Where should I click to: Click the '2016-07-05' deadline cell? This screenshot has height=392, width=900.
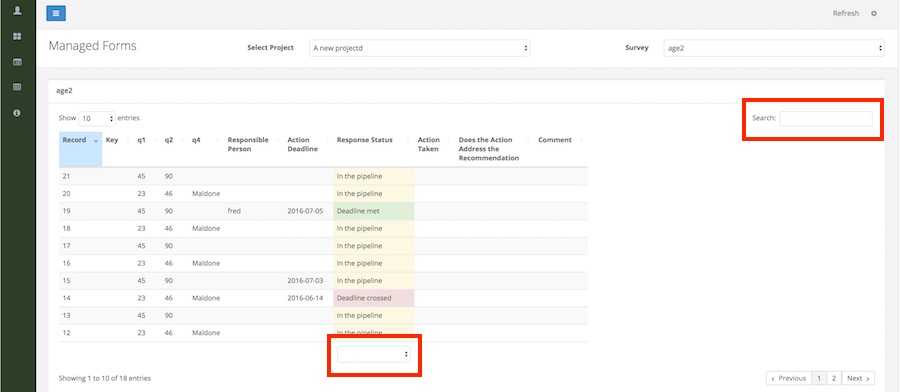click(x=308, y=211)
